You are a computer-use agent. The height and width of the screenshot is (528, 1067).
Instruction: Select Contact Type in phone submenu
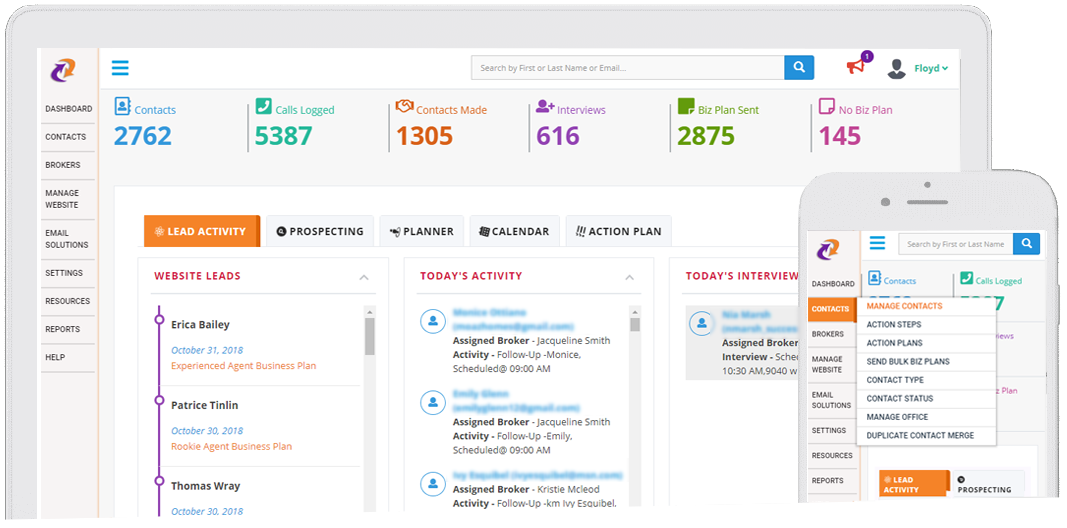click(926, 380)
